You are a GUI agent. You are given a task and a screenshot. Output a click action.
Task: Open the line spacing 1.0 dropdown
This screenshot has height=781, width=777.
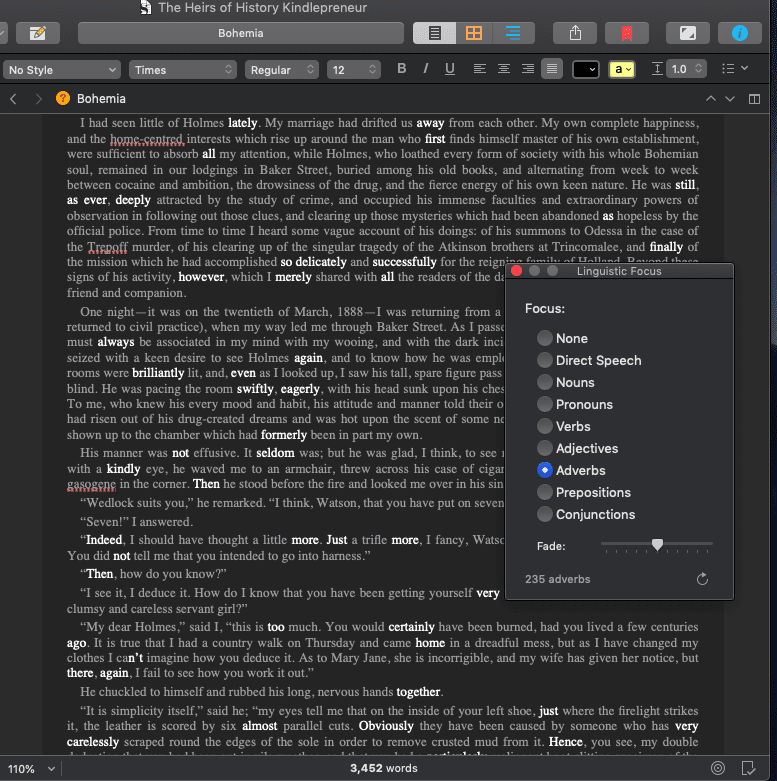click(x=686, y=69)
